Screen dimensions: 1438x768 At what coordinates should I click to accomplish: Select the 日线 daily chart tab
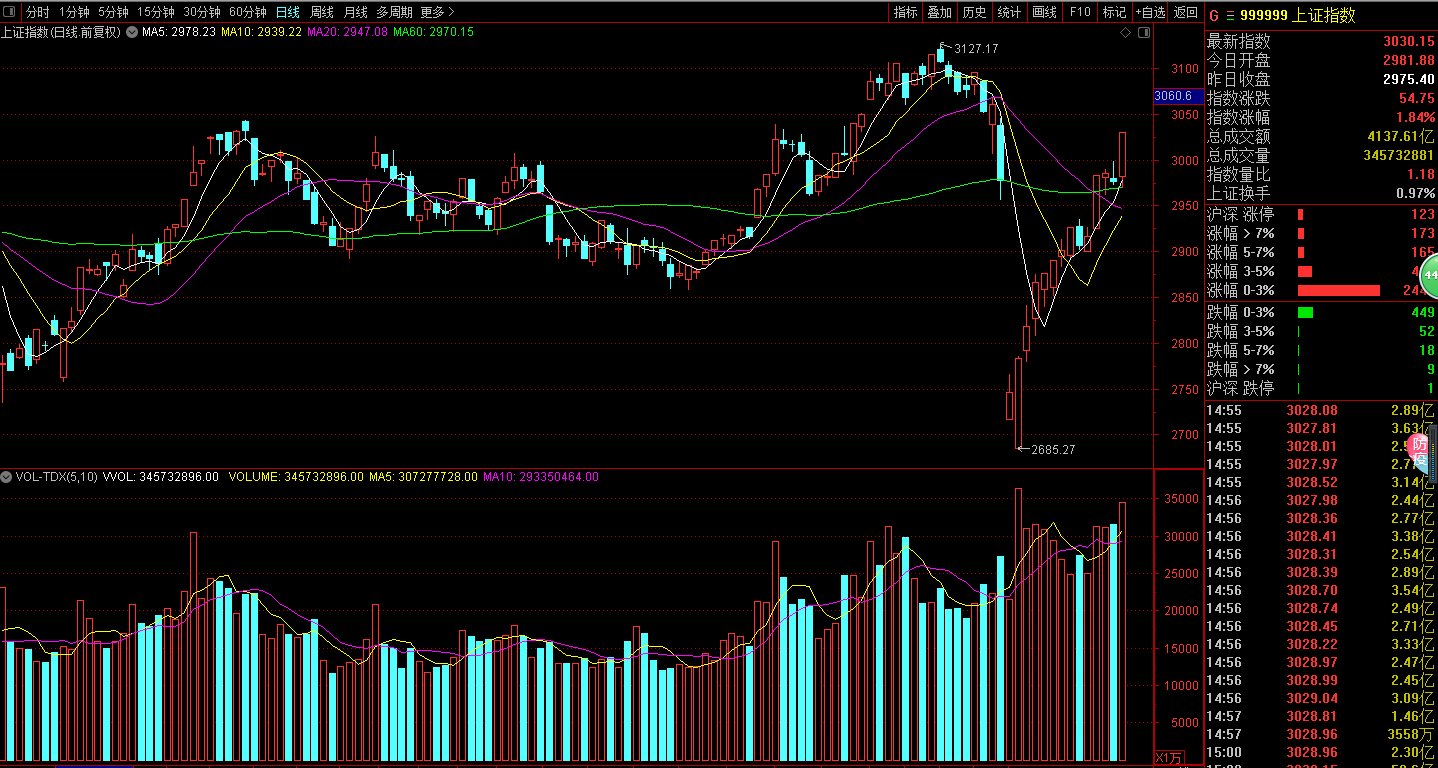(288, 12)
